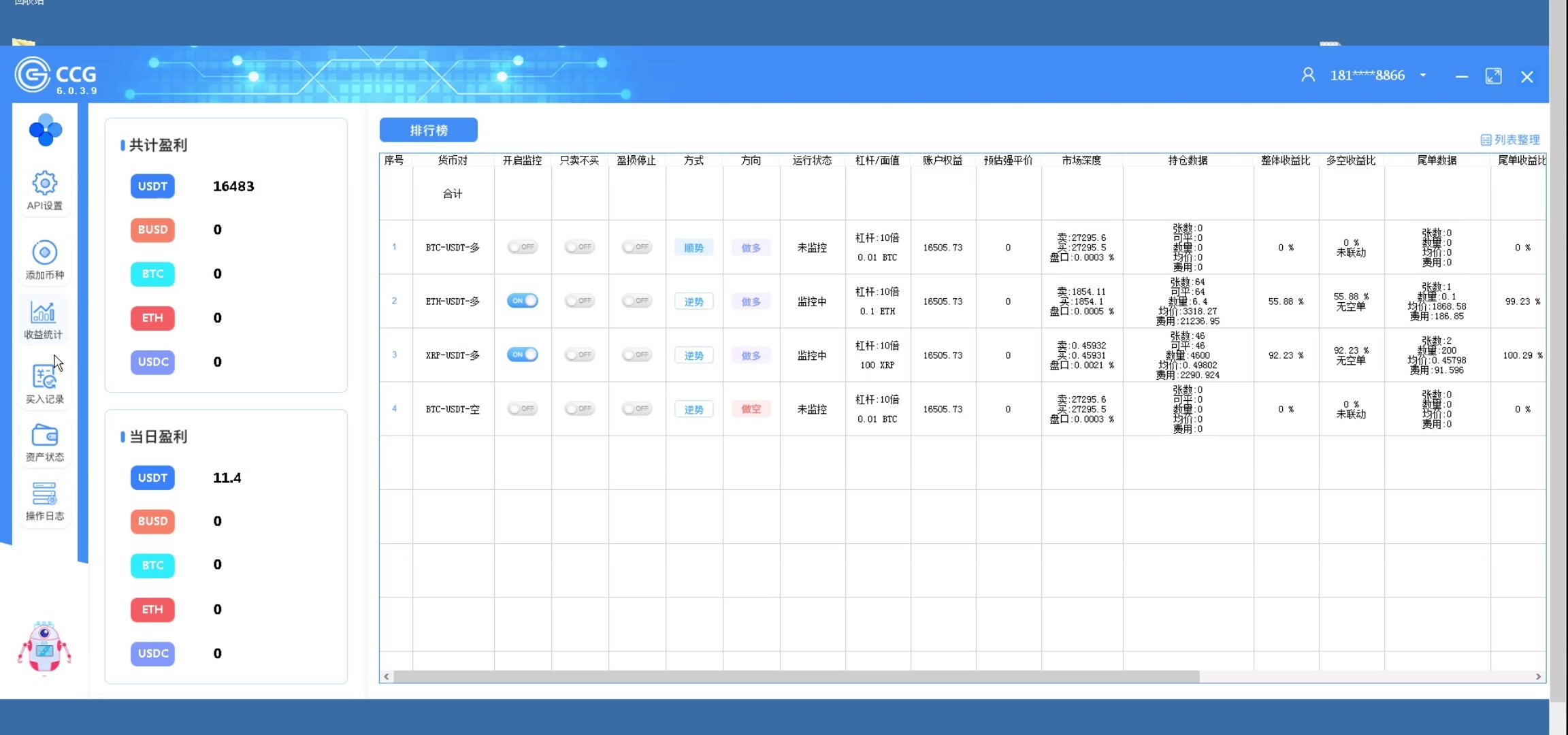Click the red 做空 direction button
Viewport: 1568px width, 735px height.
click(751, 409)
